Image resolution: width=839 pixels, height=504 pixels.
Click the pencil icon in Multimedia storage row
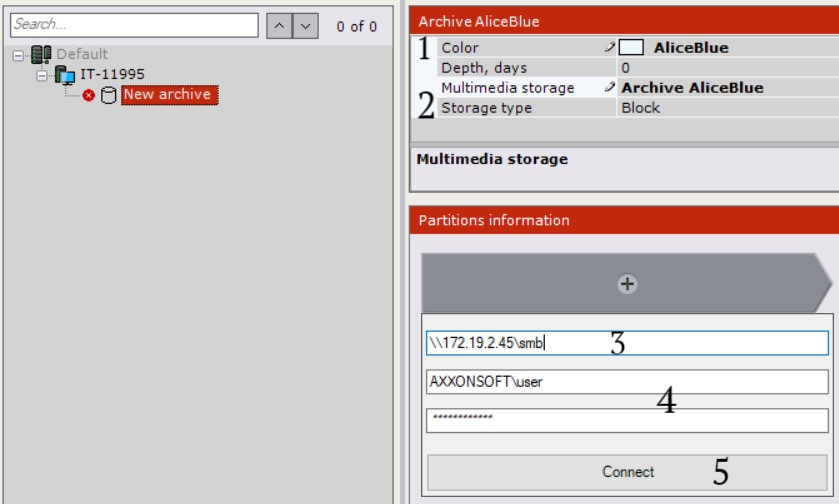click(609, 88)
